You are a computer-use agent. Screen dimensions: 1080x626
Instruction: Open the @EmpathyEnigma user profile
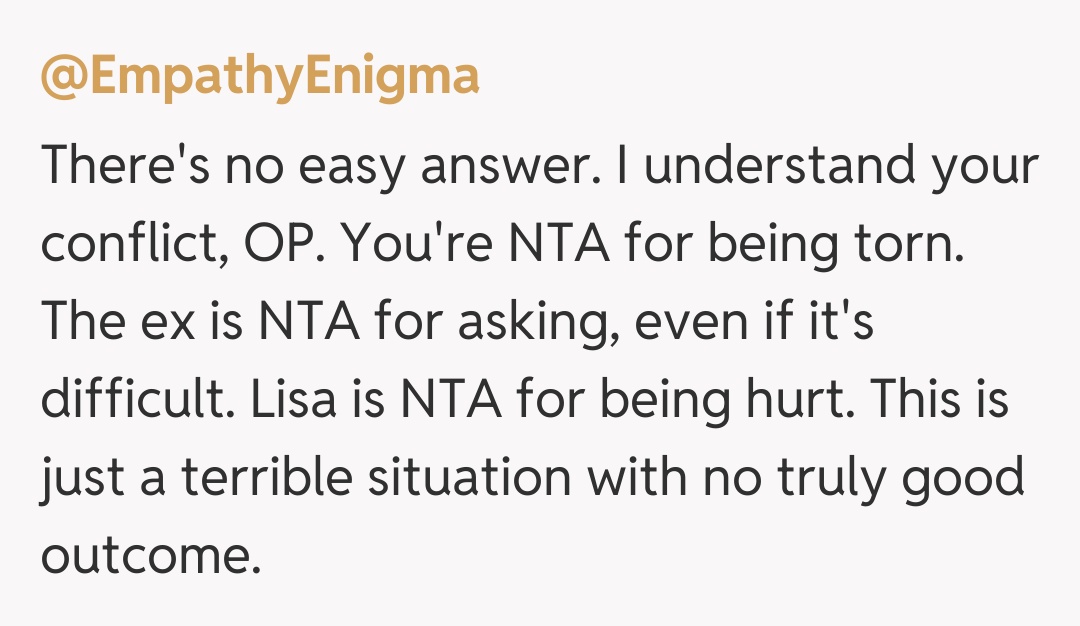click(260, 77)
